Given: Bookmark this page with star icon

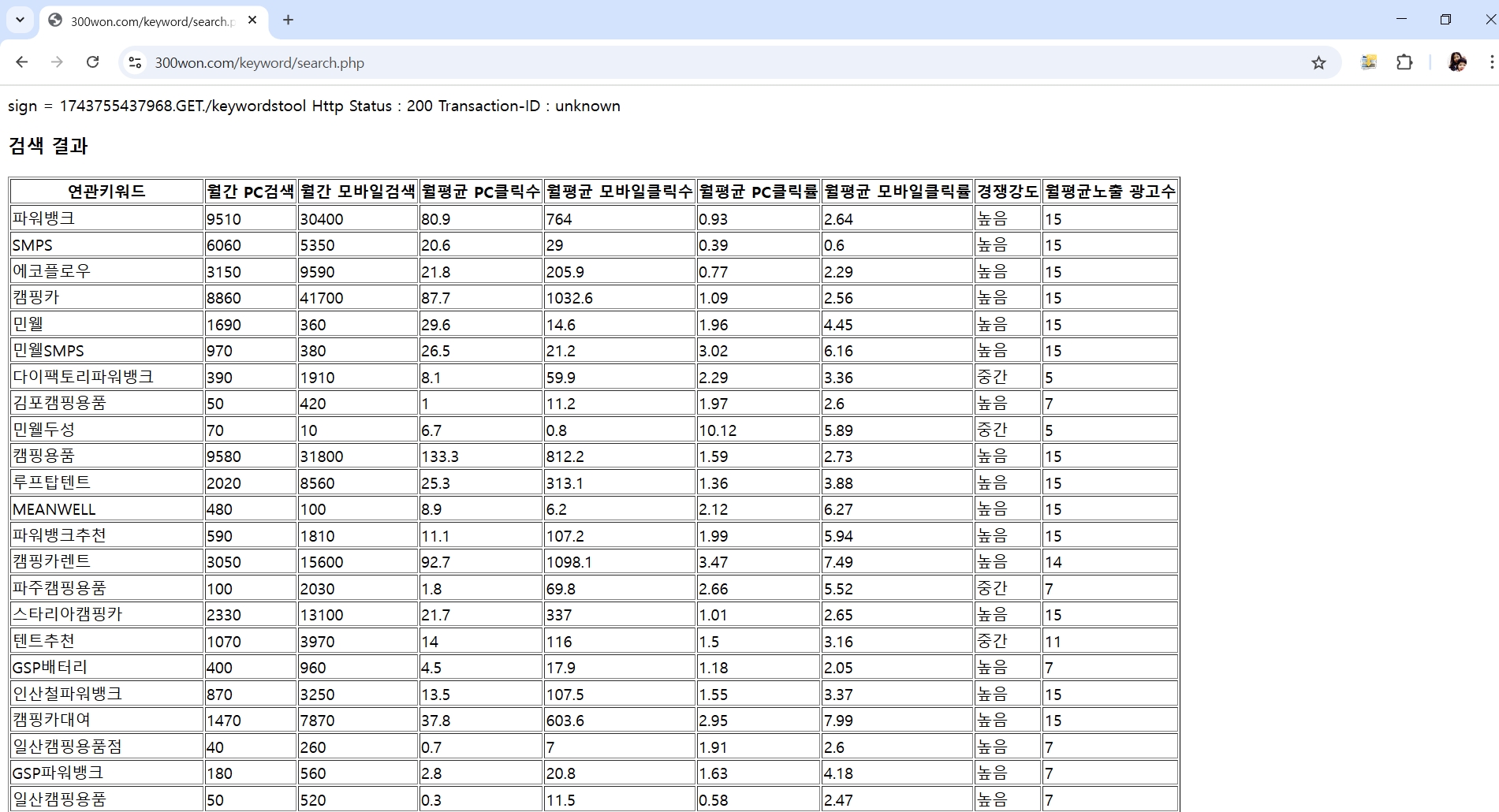Looking at the screenshot, I should point(1318,63).
